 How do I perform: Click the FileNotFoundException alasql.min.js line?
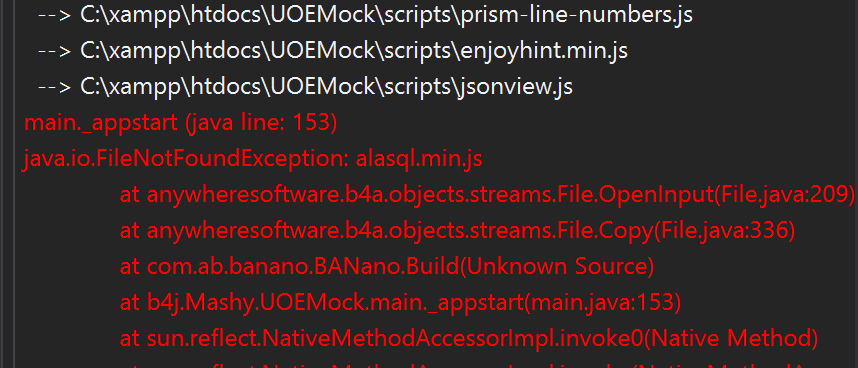[253, 159]
